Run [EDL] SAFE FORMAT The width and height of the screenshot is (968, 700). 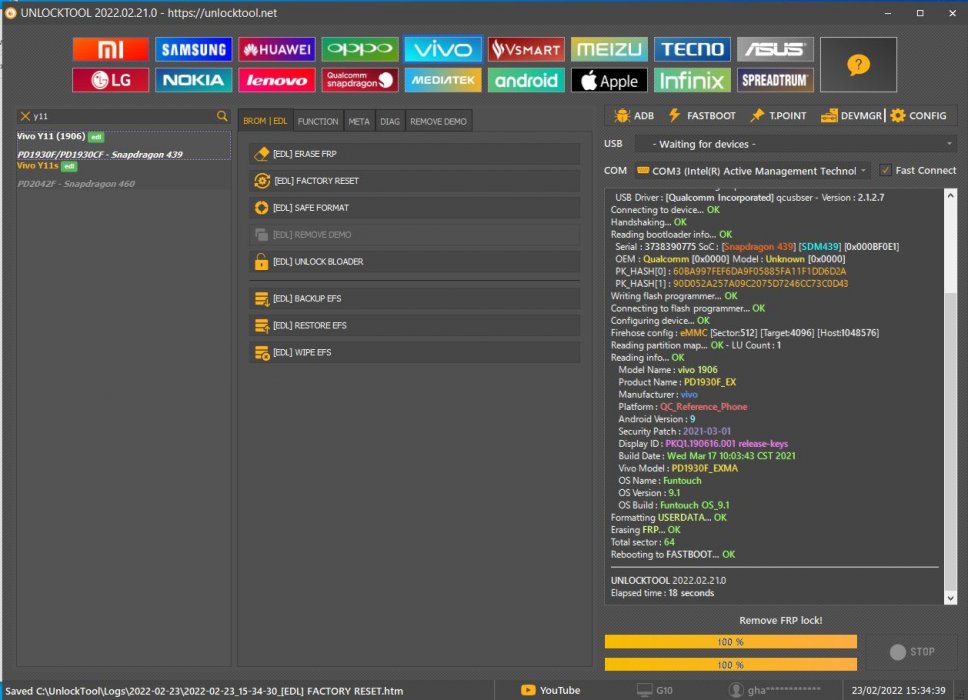[415, 208]
